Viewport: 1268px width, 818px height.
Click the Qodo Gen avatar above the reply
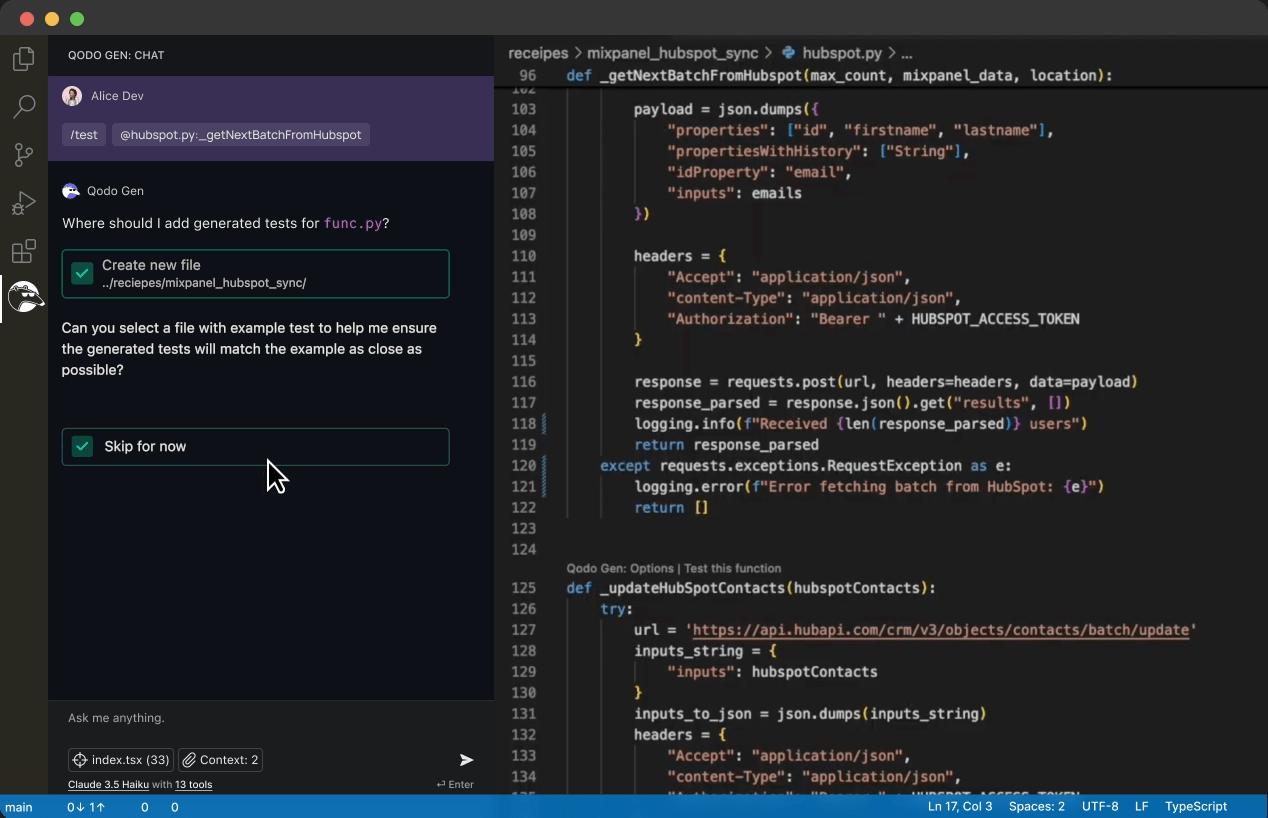71,191
